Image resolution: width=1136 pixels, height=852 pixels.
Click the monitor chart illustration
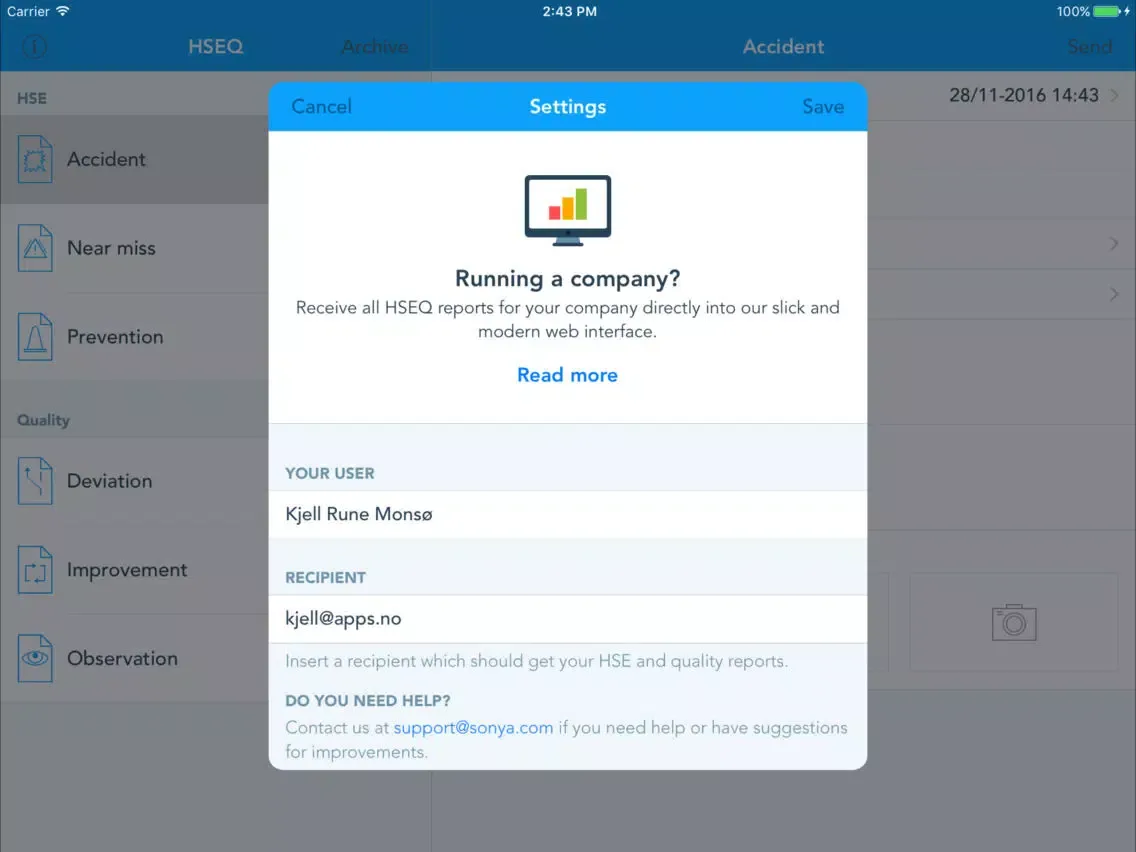567,209
